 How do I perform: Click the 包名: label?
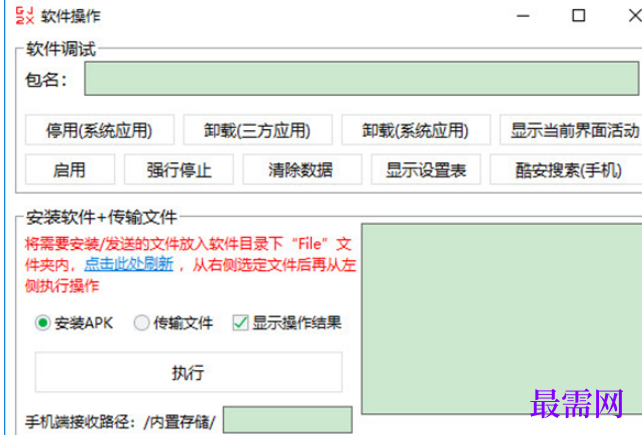[46, 79]
